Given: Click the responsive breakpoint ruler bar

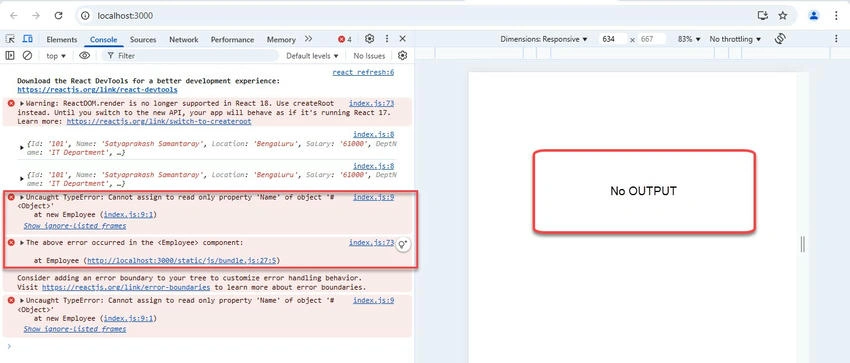Looking at the screenshot, I should [632, 53].
